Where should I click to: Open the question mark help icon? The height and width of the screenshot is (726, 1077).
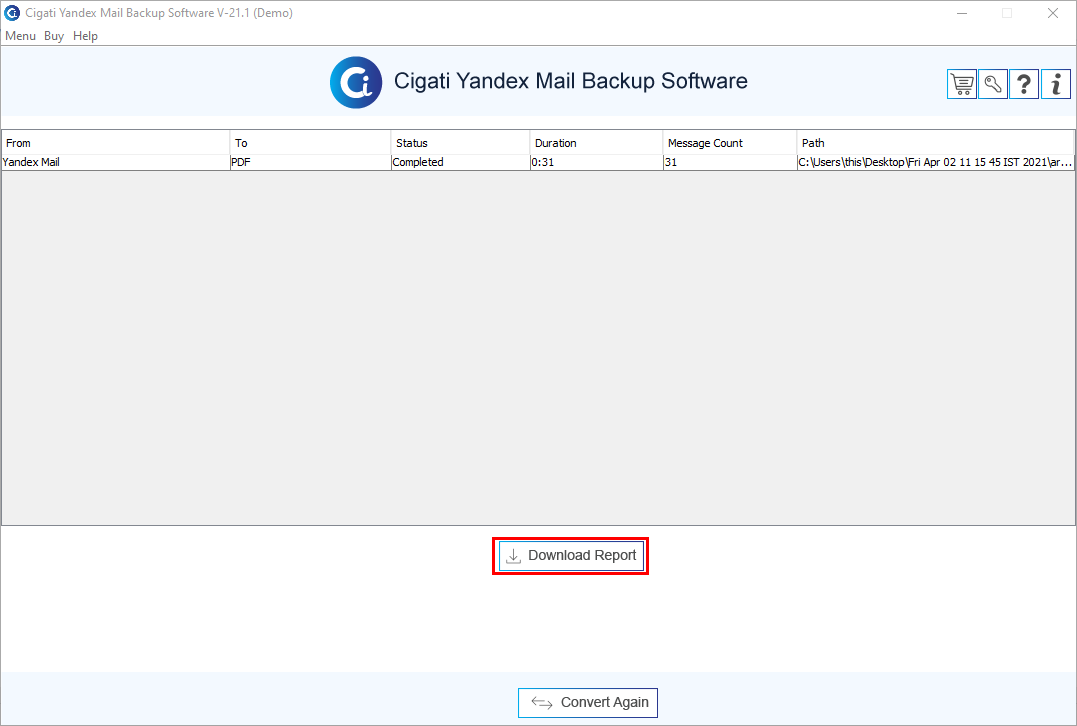[1024, 84]
